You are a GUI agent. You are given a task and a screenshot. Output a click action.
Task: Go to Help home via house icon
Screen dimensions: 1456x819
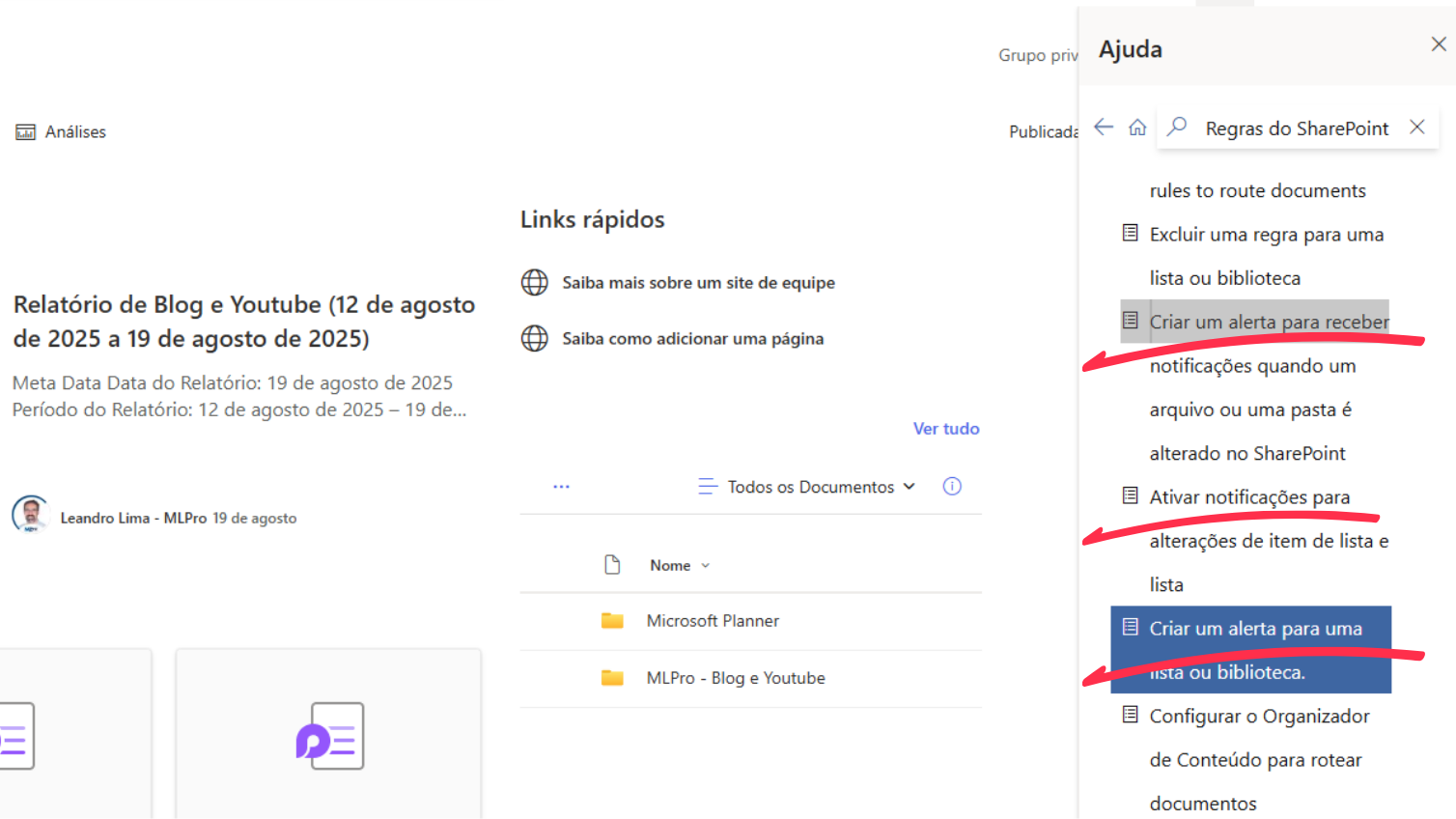pos(1137,127)
